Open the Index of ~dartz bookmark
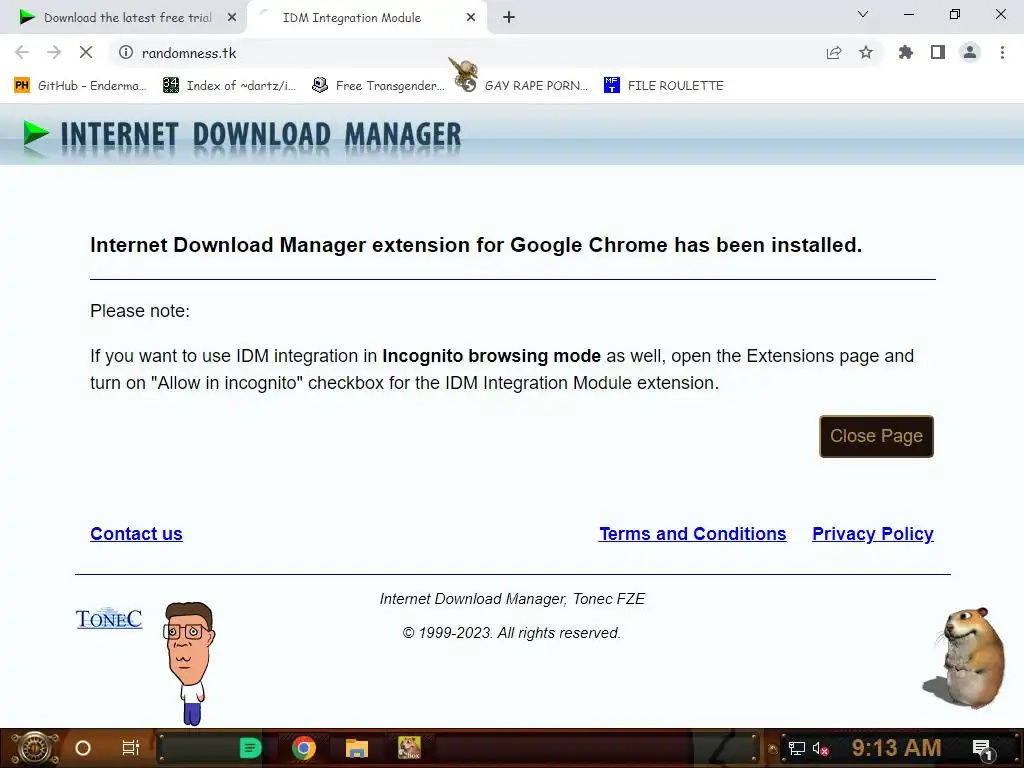The image size is (1024, 768). 229,86
